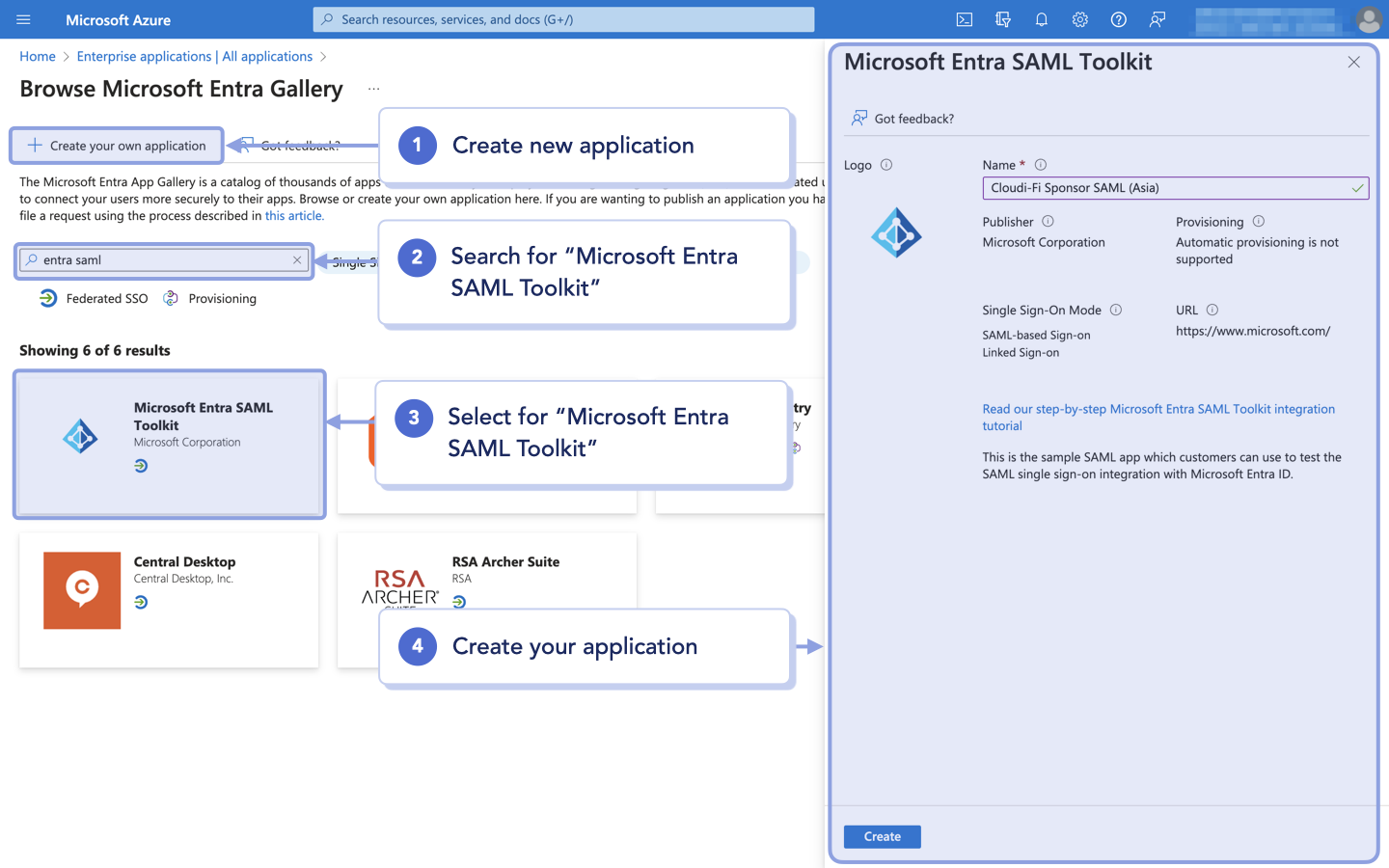Clear the "entra saml" search with the X
Viewport: 1389px width, 868px height.
click(298, 260)
